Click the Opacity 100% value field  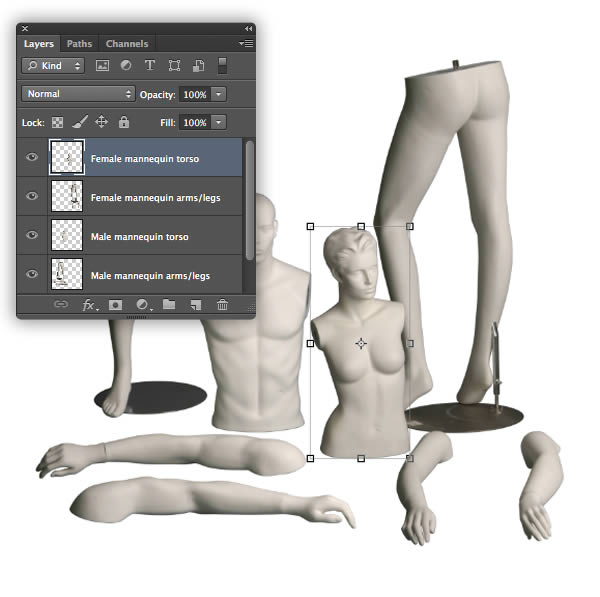195,94
